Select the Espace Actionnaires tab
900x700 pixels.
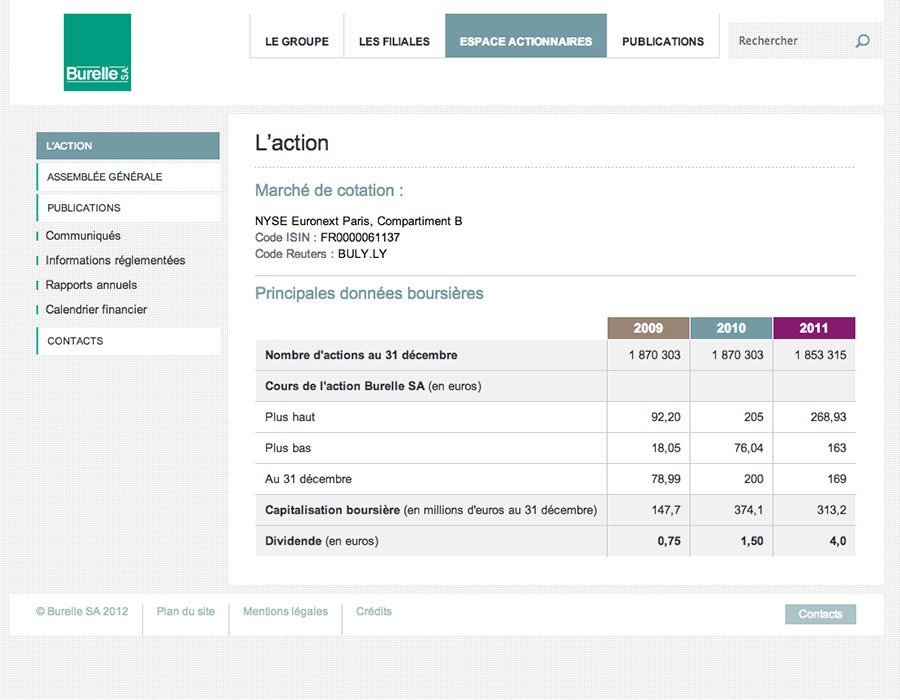tap(525, 41)
